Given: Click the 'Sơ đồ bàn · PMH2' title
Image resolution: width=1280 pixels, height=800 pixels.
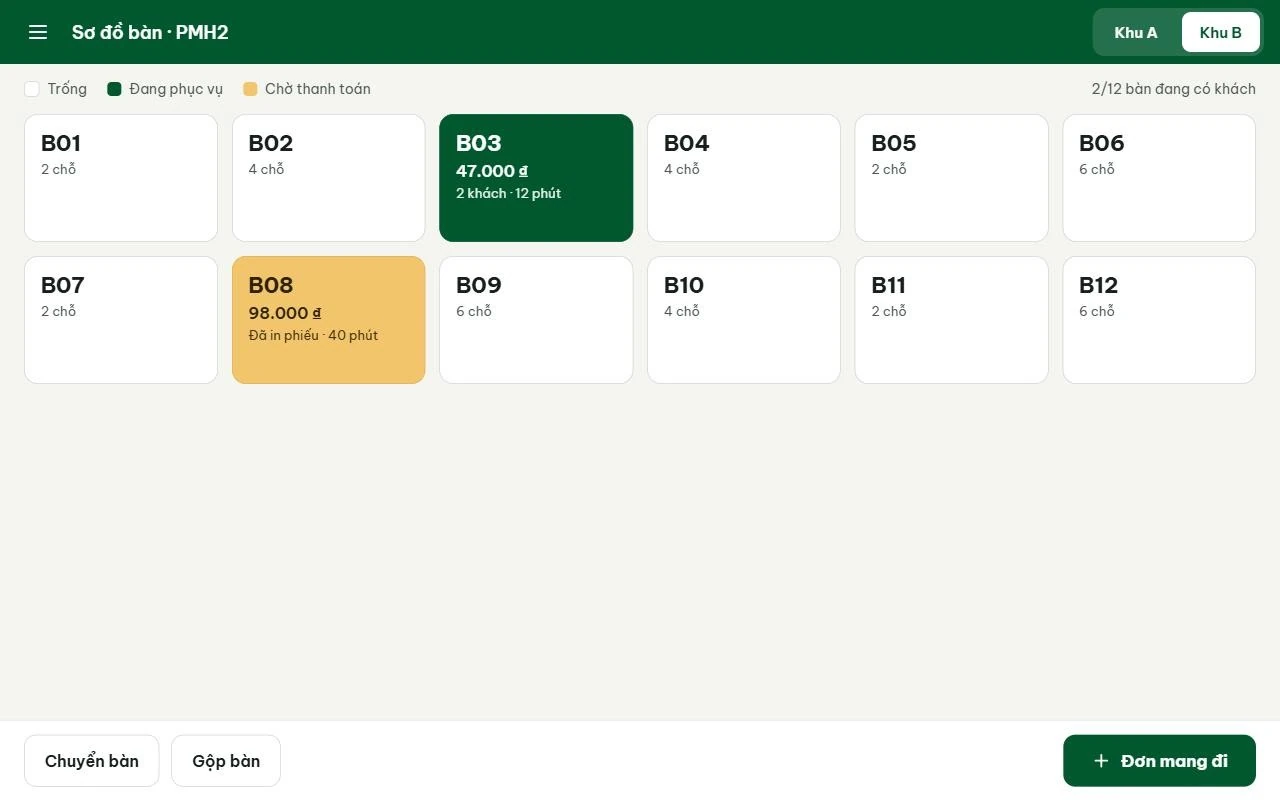Looking at the screenshot, I should pyautogui.click(x=150, y=32).
